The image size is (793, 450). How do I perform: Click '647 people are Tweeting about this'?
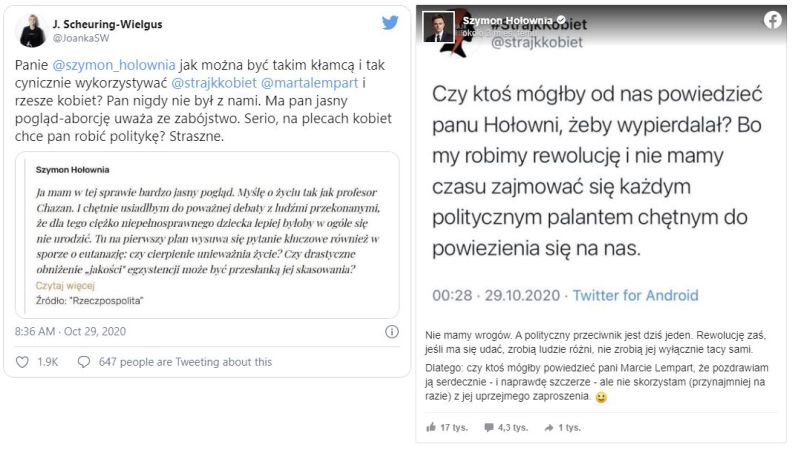point(185,362)
